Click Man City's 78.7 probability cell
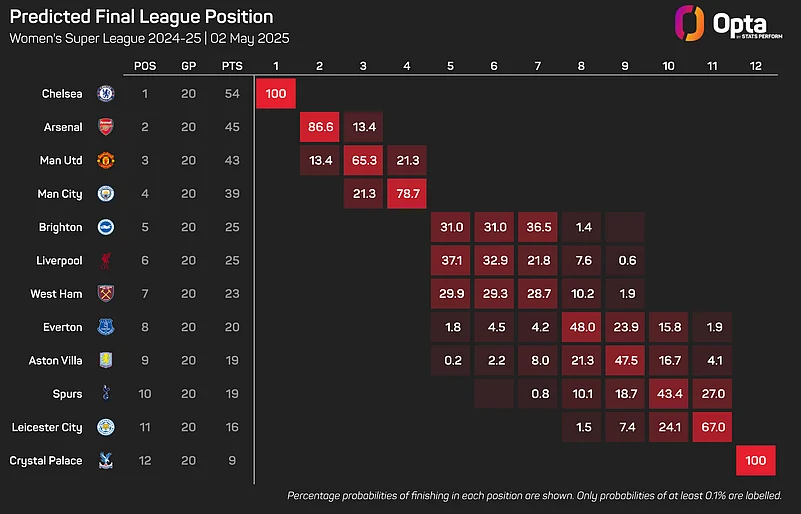The height and width of the screenshot is (514, 801). click(407, 193)
